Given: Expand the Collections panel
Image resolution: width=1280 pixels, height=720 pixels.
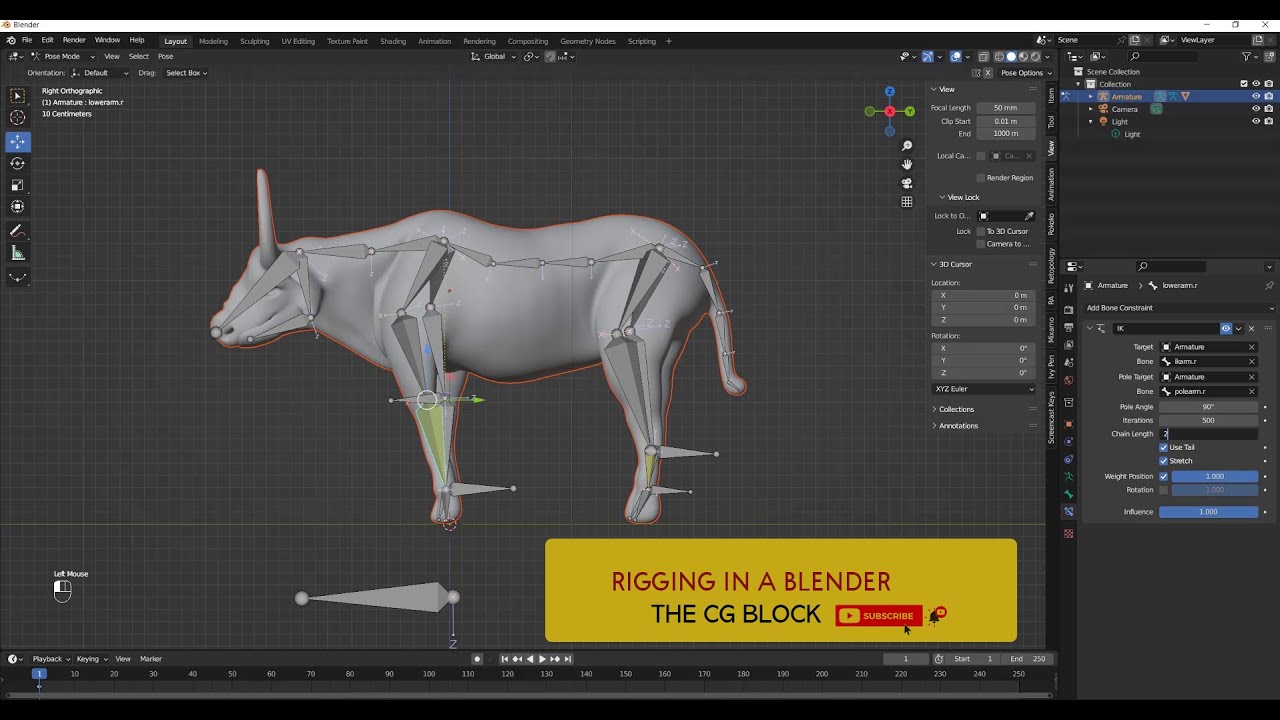Looking at the screenshot, I should point(956,409).
